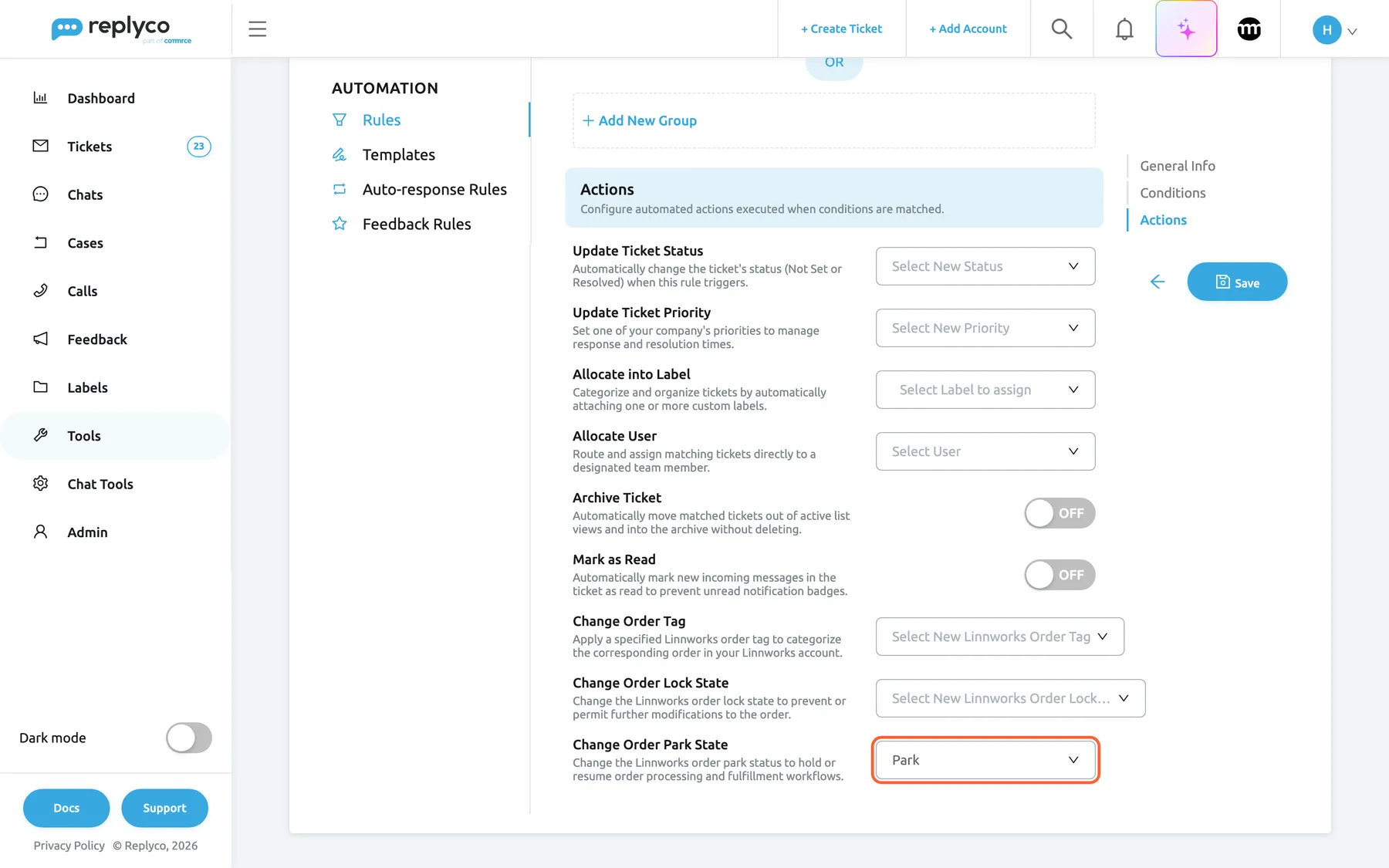Image resolution: width=1389 pixels, height=868 pixels.
Task: Open the AI sparkle assistant icon
Action: click(1186, 29)
